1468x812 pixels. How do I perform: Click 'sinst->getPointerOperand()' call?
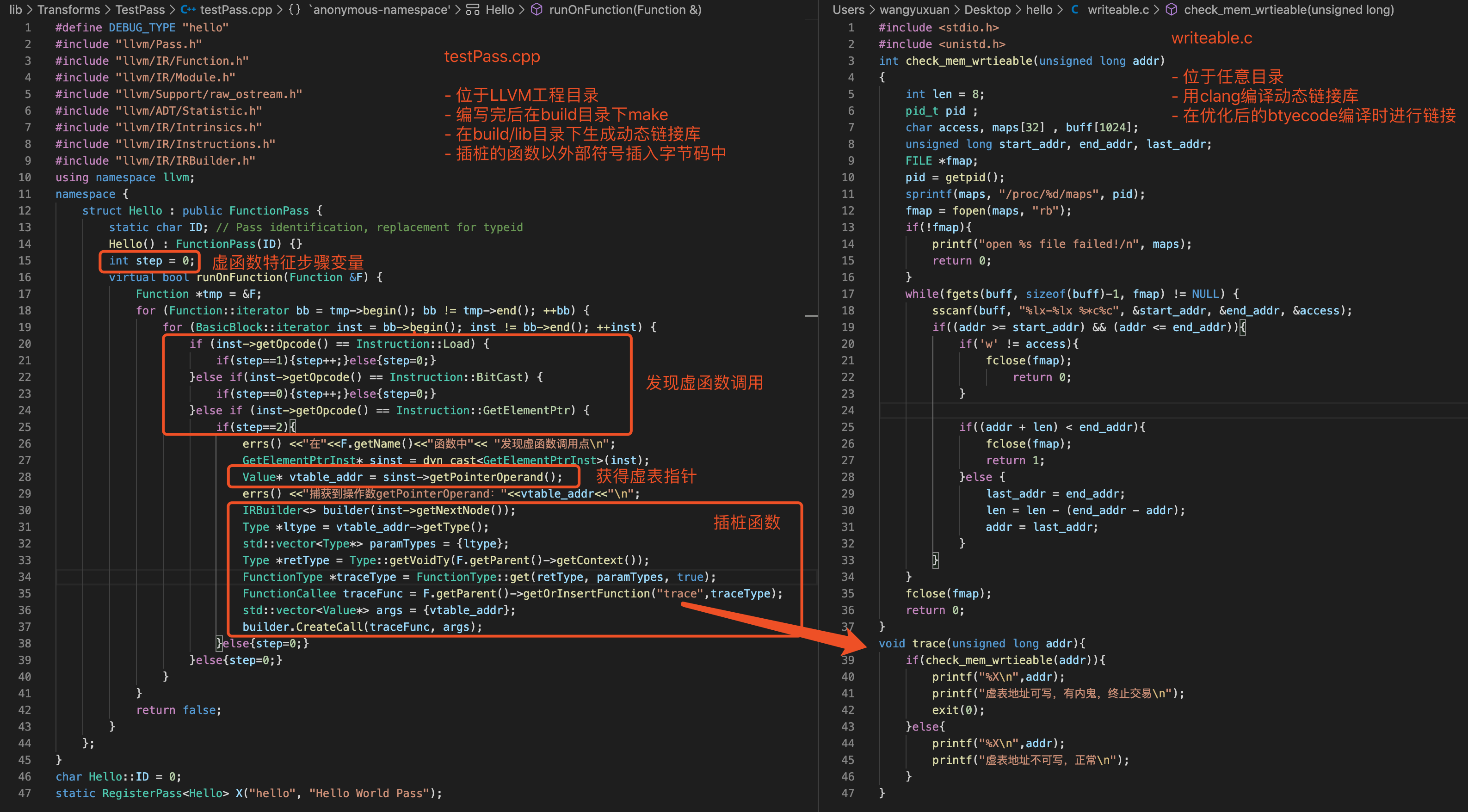point(472,477)
